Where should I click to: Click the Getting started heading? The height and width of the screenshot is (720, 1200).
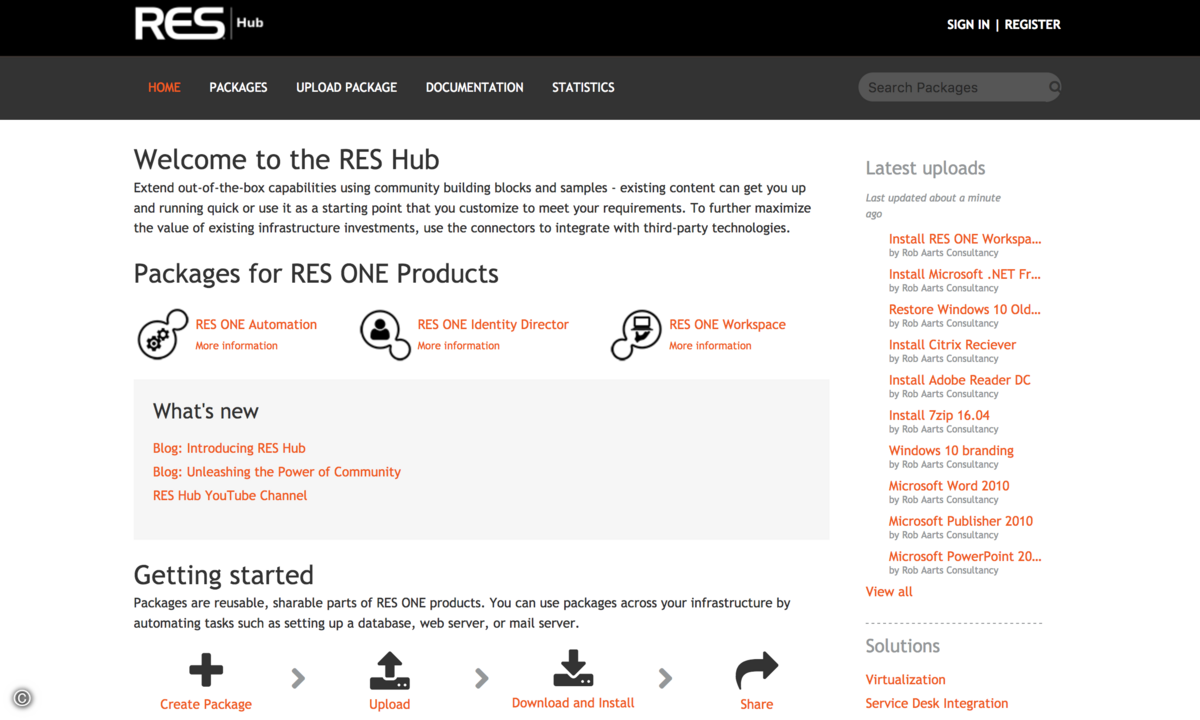coord(224,575)
